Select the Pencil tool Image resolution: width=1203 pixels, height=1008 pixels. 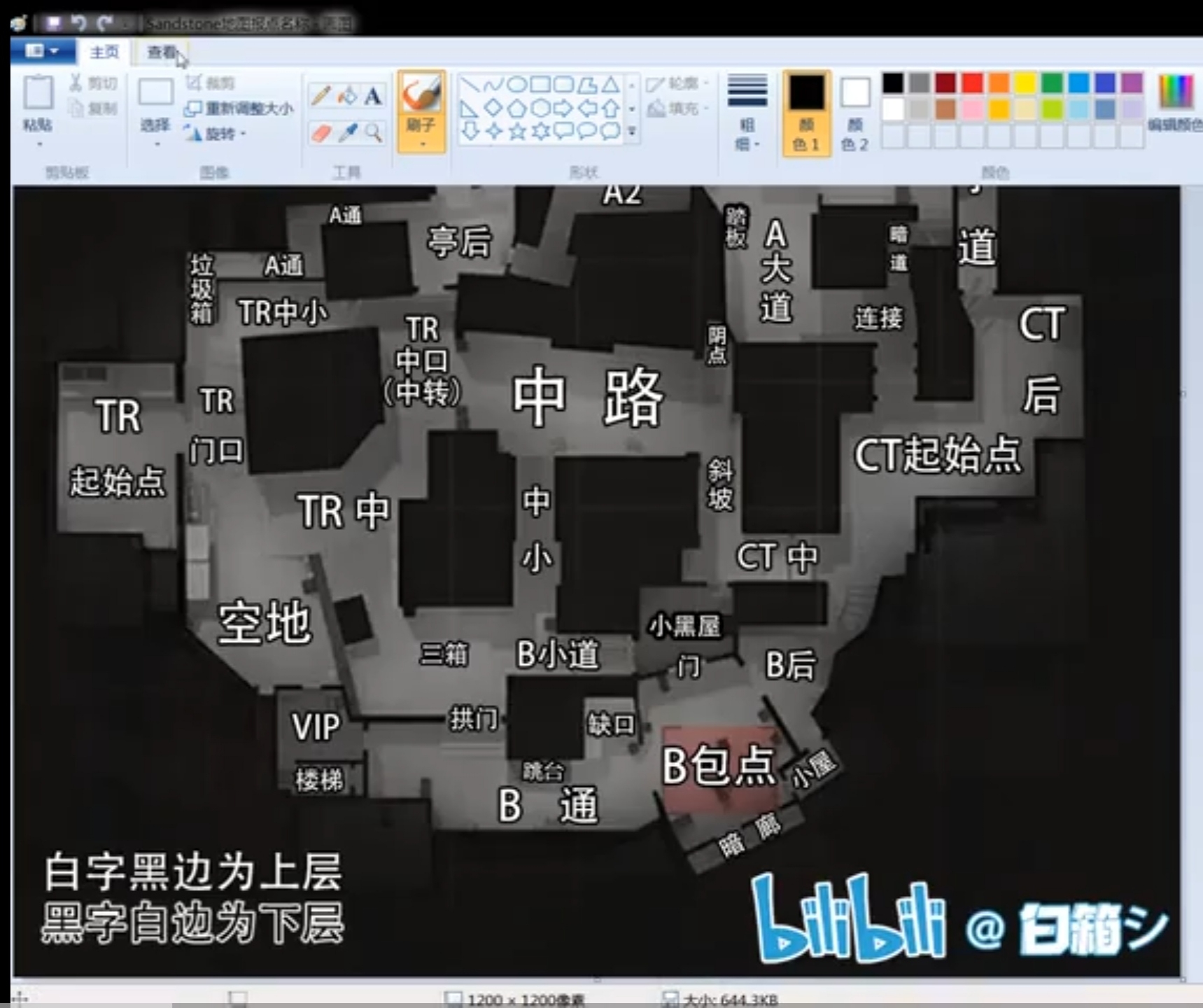coord(321,96)
